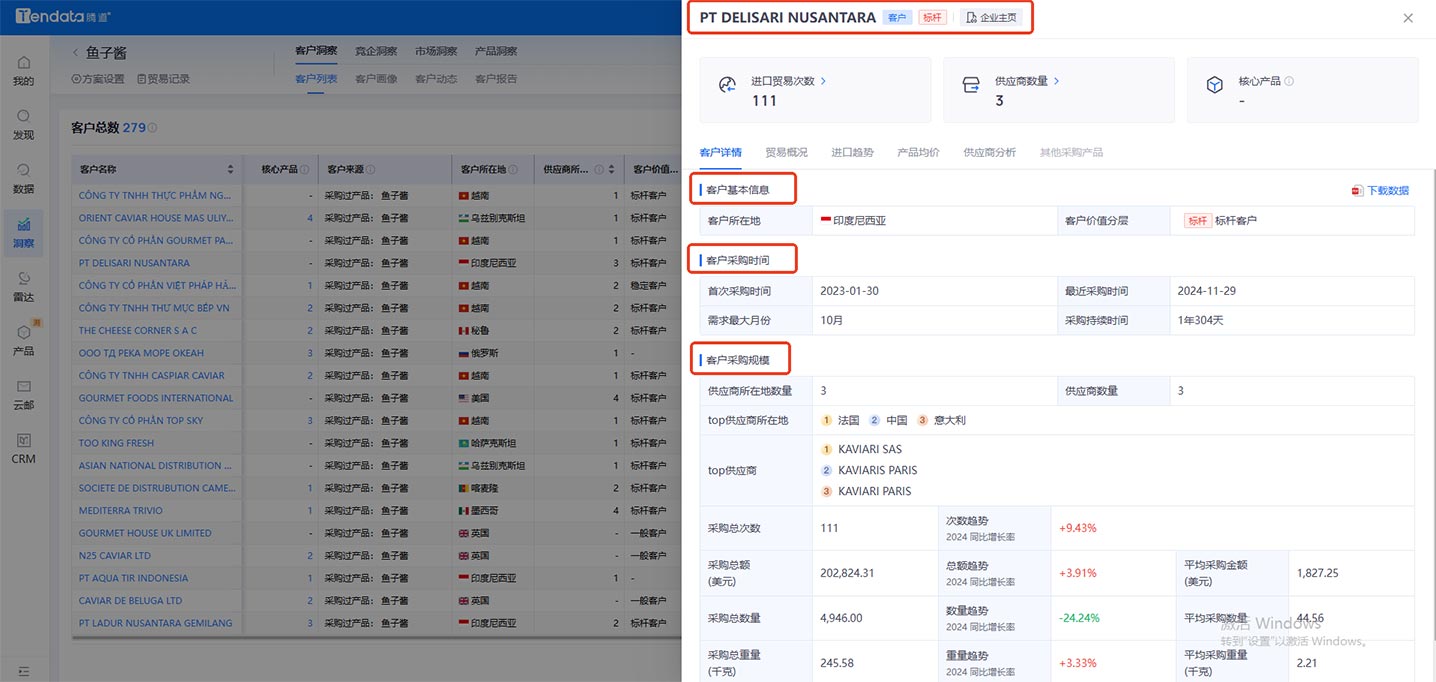Click the 核心产品 cube icon
The image size is (1436, 682).
(1214, 86)
